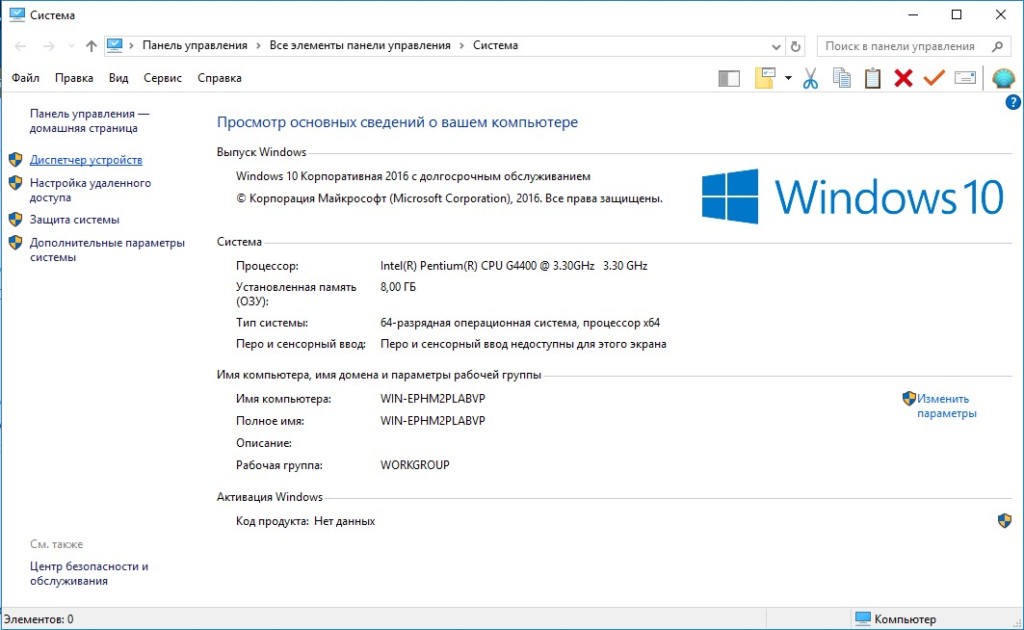Click Элементов: 0 in status bar

click(39, 619)
